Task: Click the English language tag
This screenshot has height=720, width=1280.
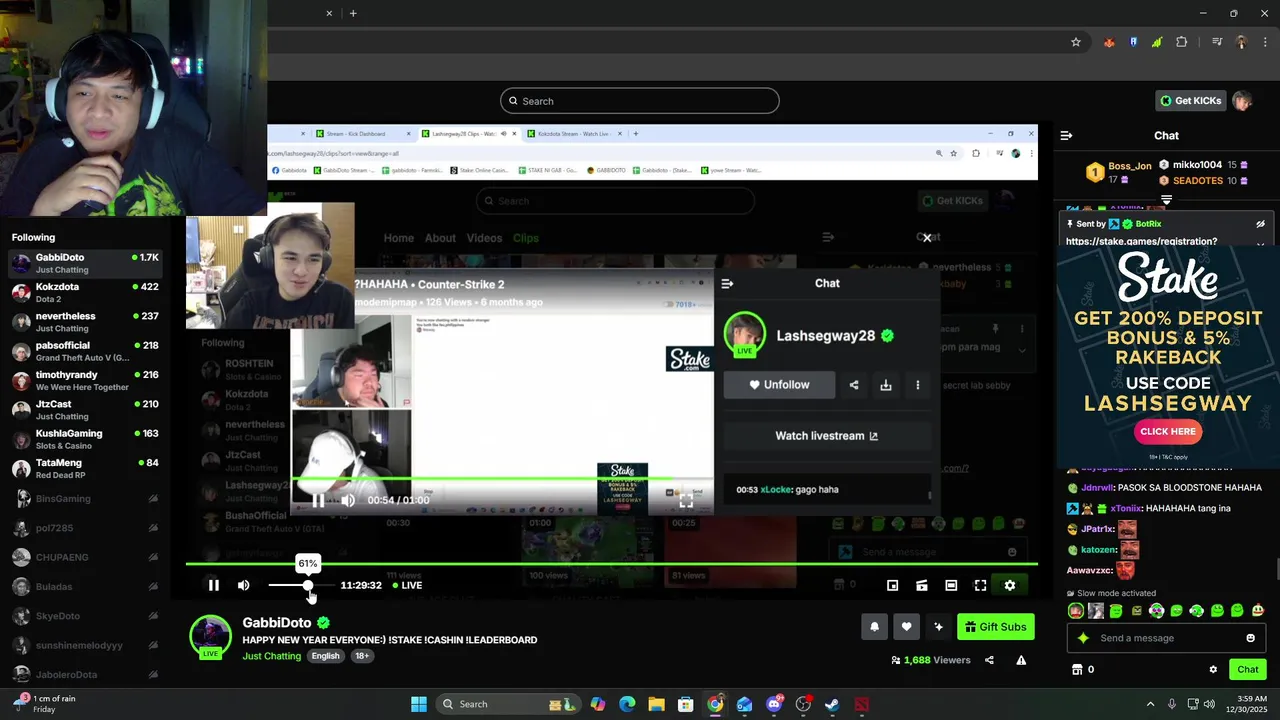Action: tap(325, 656)
